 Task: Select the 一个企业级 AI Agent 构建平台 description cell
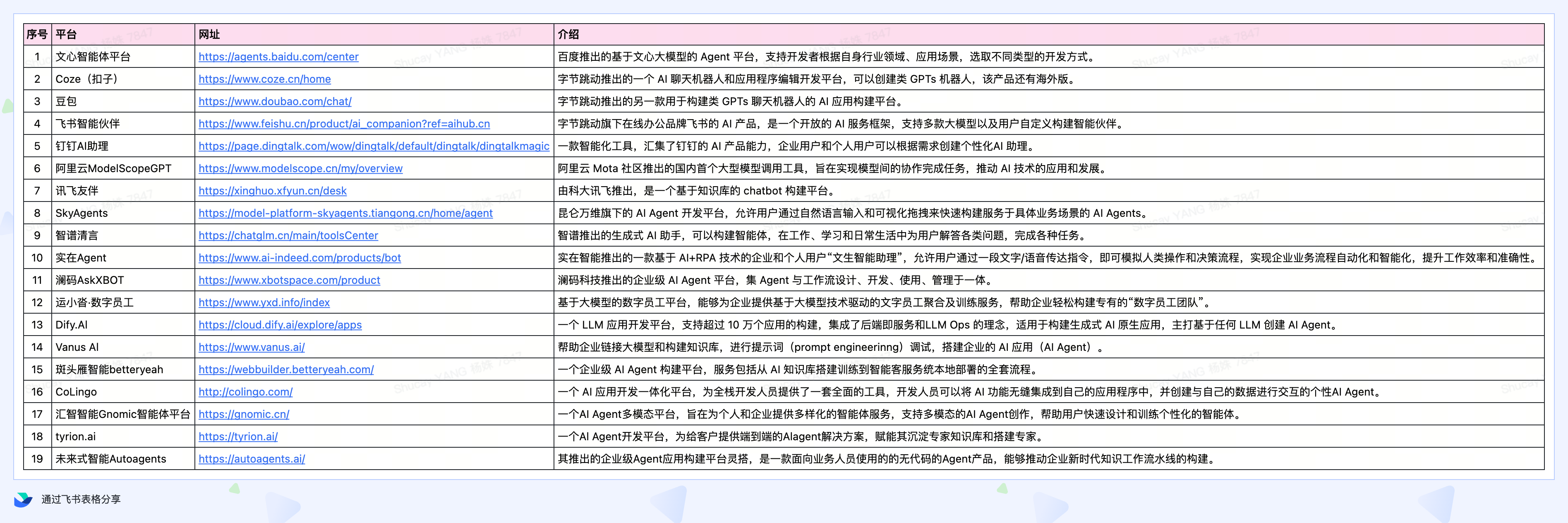(x=1049, y=369)
